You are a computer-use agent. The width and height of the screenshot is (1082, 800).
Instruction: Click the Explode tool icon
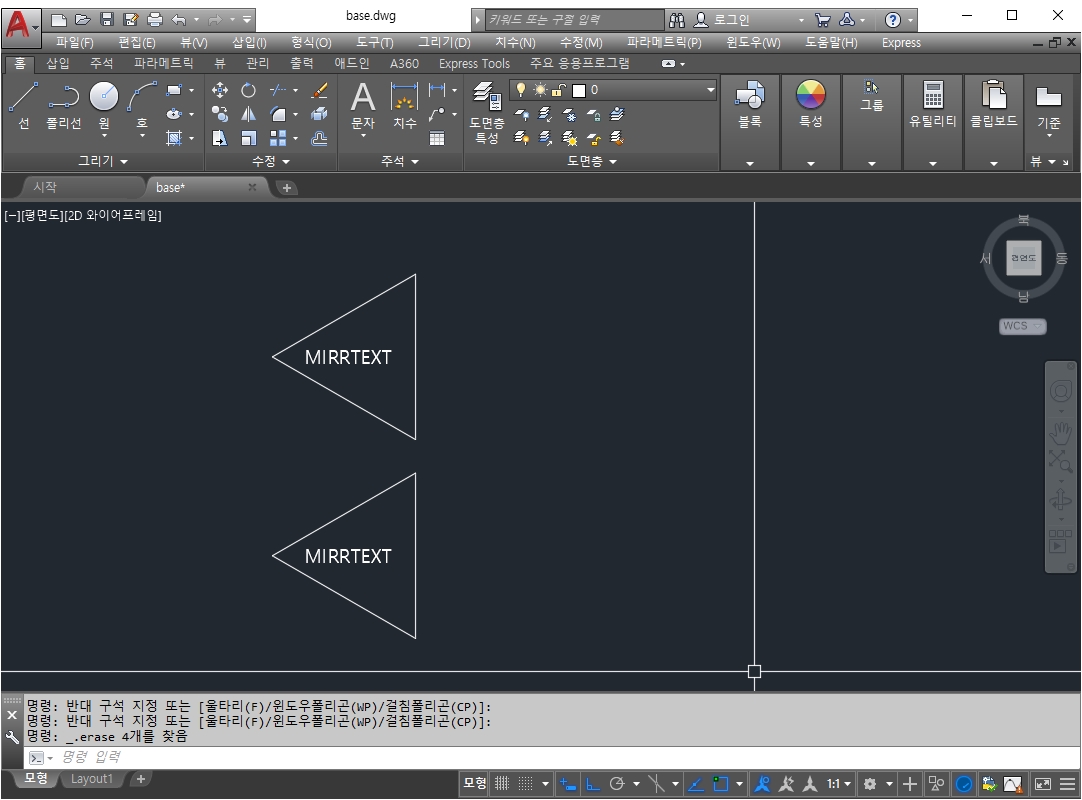[x=319, y=115]
